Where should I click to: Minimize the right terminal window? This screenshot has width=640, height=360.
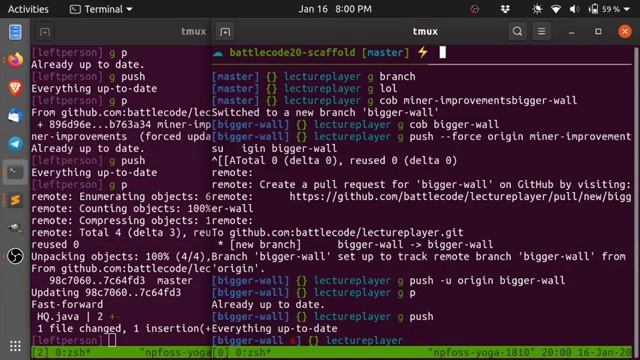pos(572,31)
